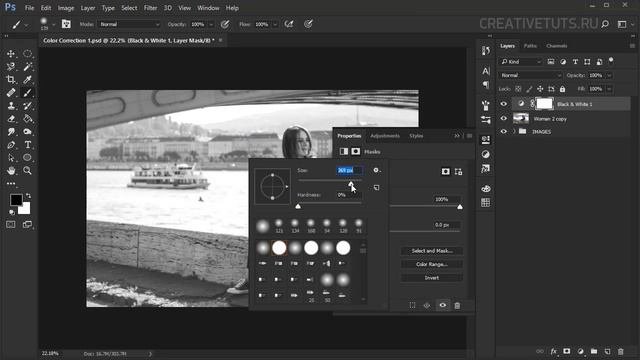Select the Eyedropper tool
The height and width of the screenshot is (360, 640).
(27, 80)
